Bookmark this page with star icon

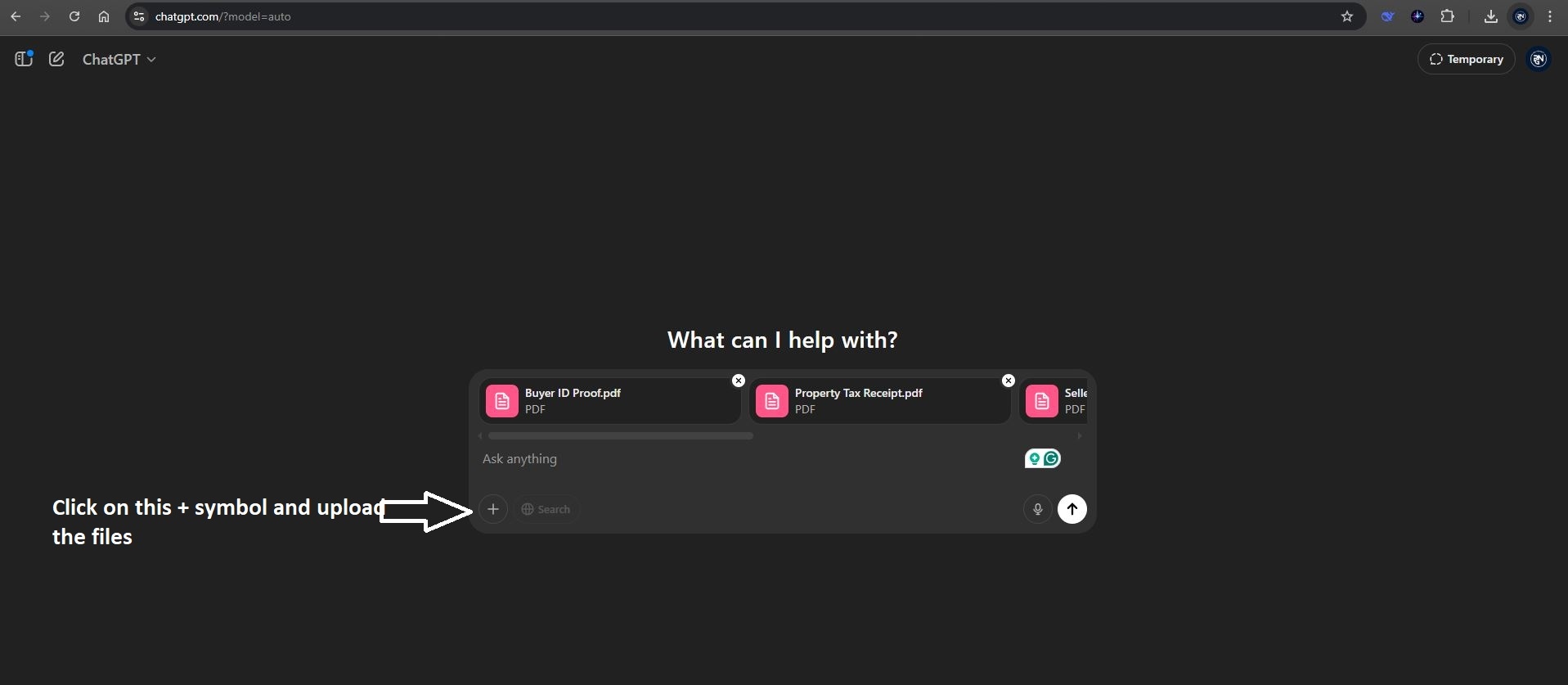coord(1347,16)
